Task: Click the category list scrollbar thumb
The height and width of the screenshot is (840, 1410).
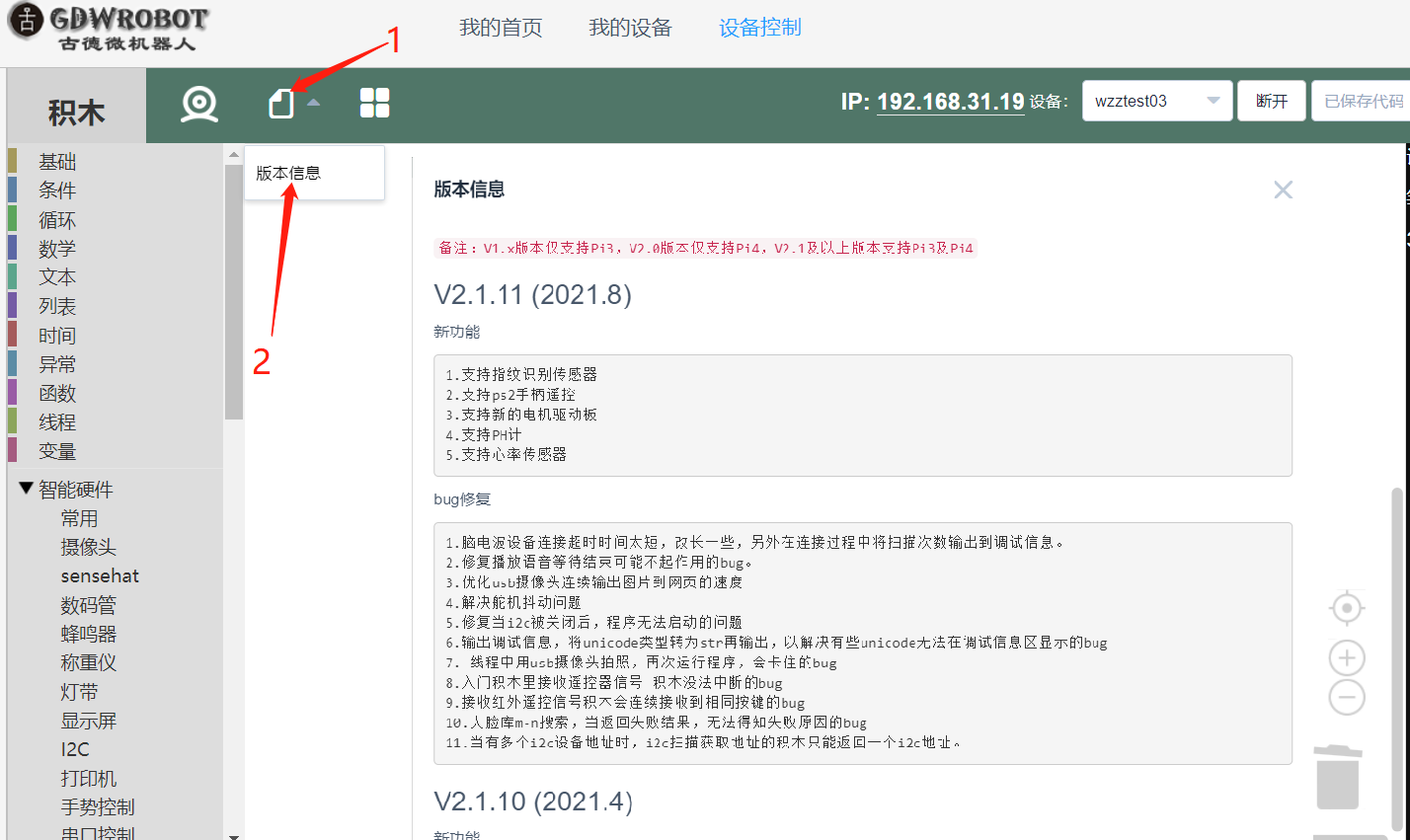Action: tap(234, 292)
